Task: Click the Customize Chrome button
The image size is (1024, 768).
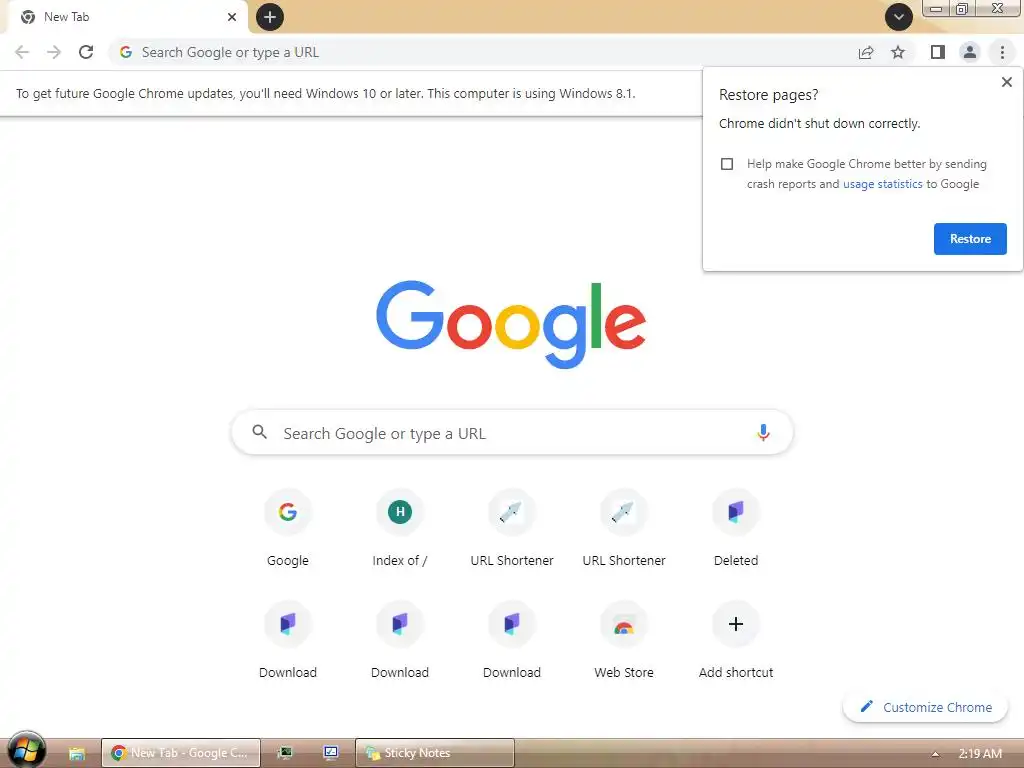Action: (925, 707)
